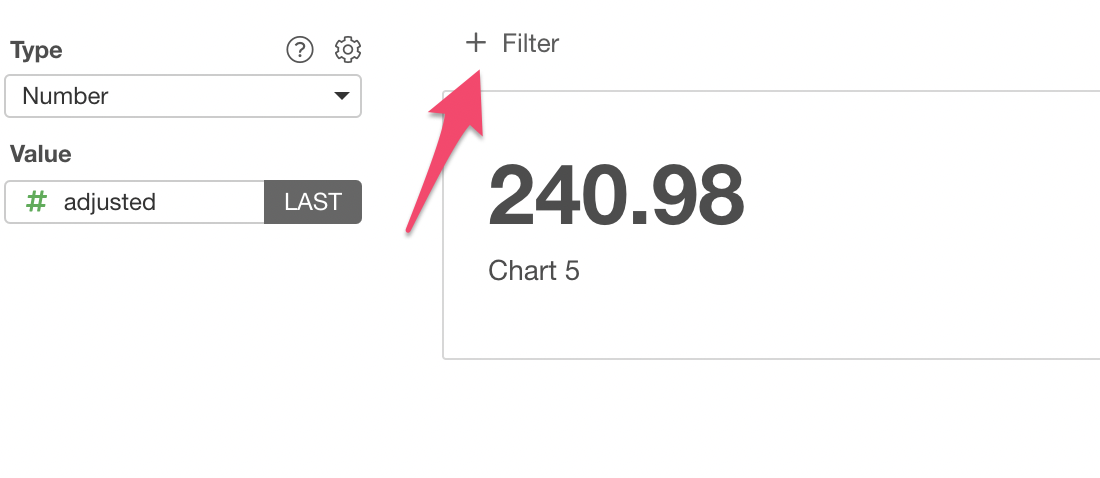Viewport: 1100px width, 478px height.
Task: Open the help question mark icon beside Type
Action: coord(300,50)
